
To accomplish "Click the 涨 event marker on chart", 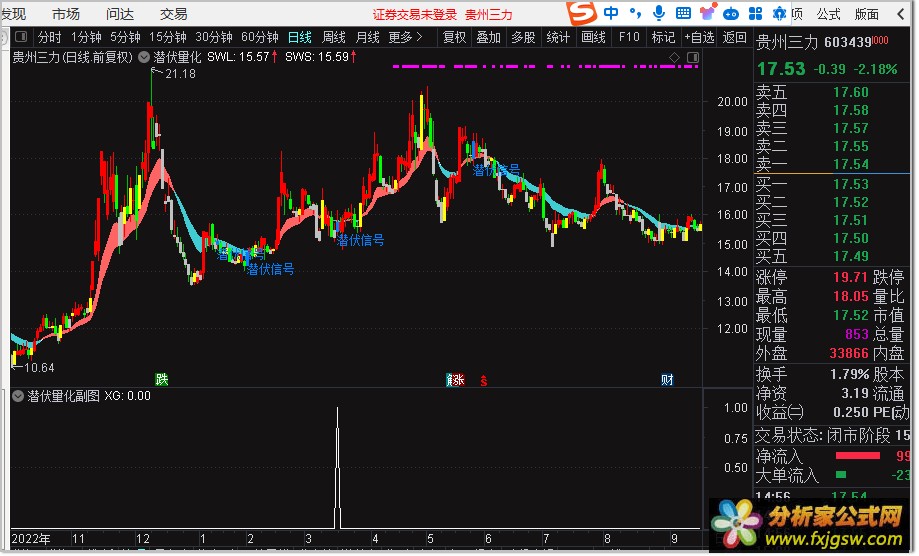I will tap(456, 380).
